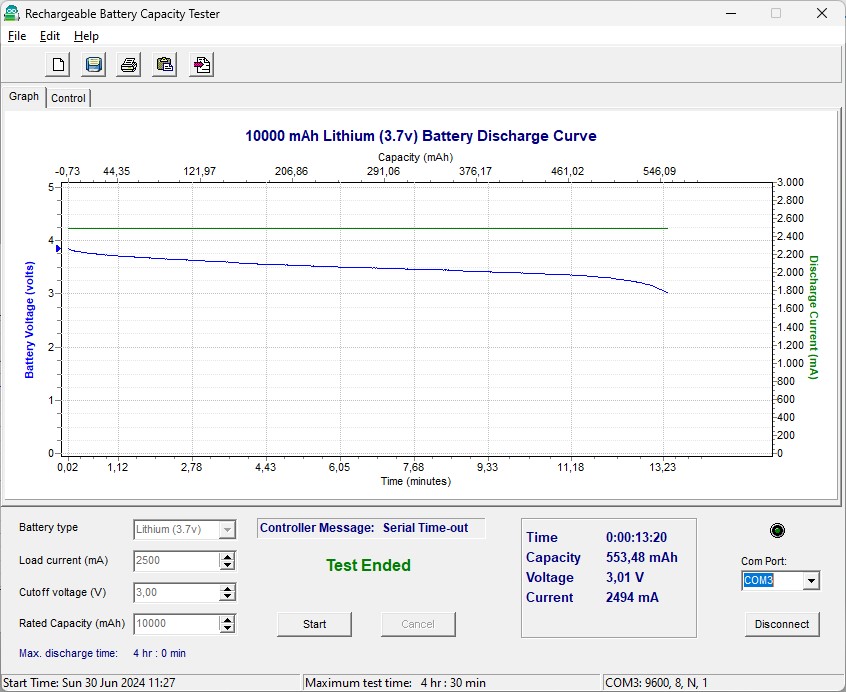The image size is (846, 692).
Task: Click the clipboard copy toolbar icon
Action: pyautogui.click(x=165, y=65)
